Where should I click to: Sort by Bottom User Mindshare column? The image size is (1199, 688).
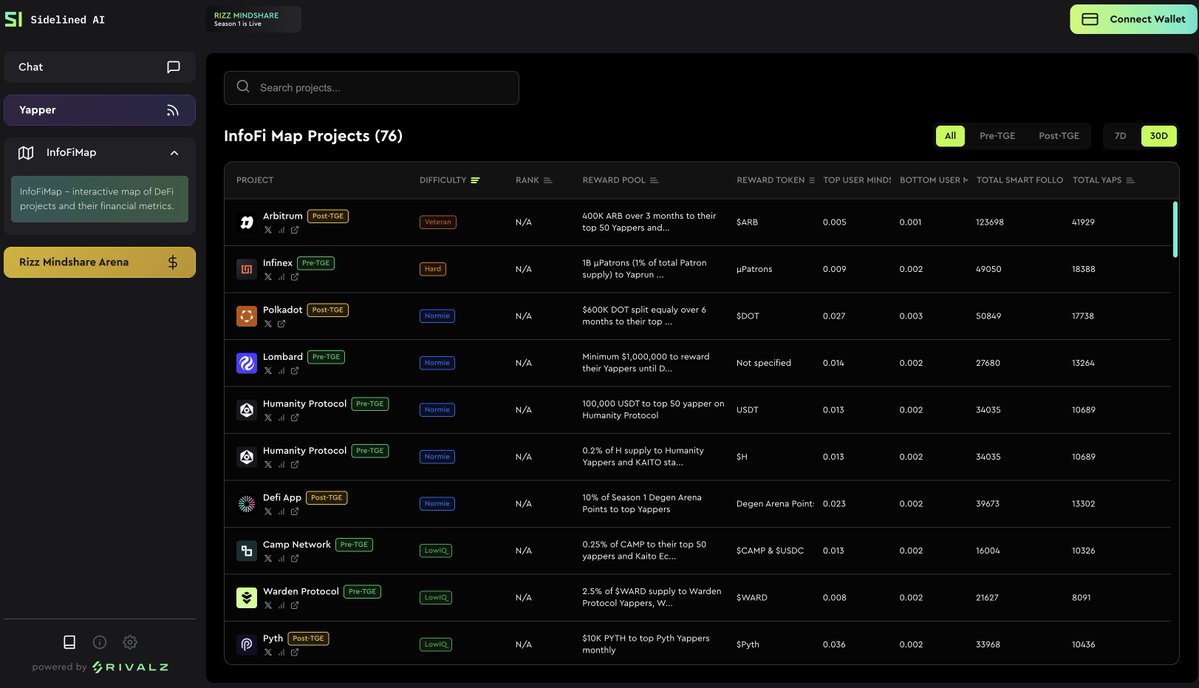click(x=934, y=180)
